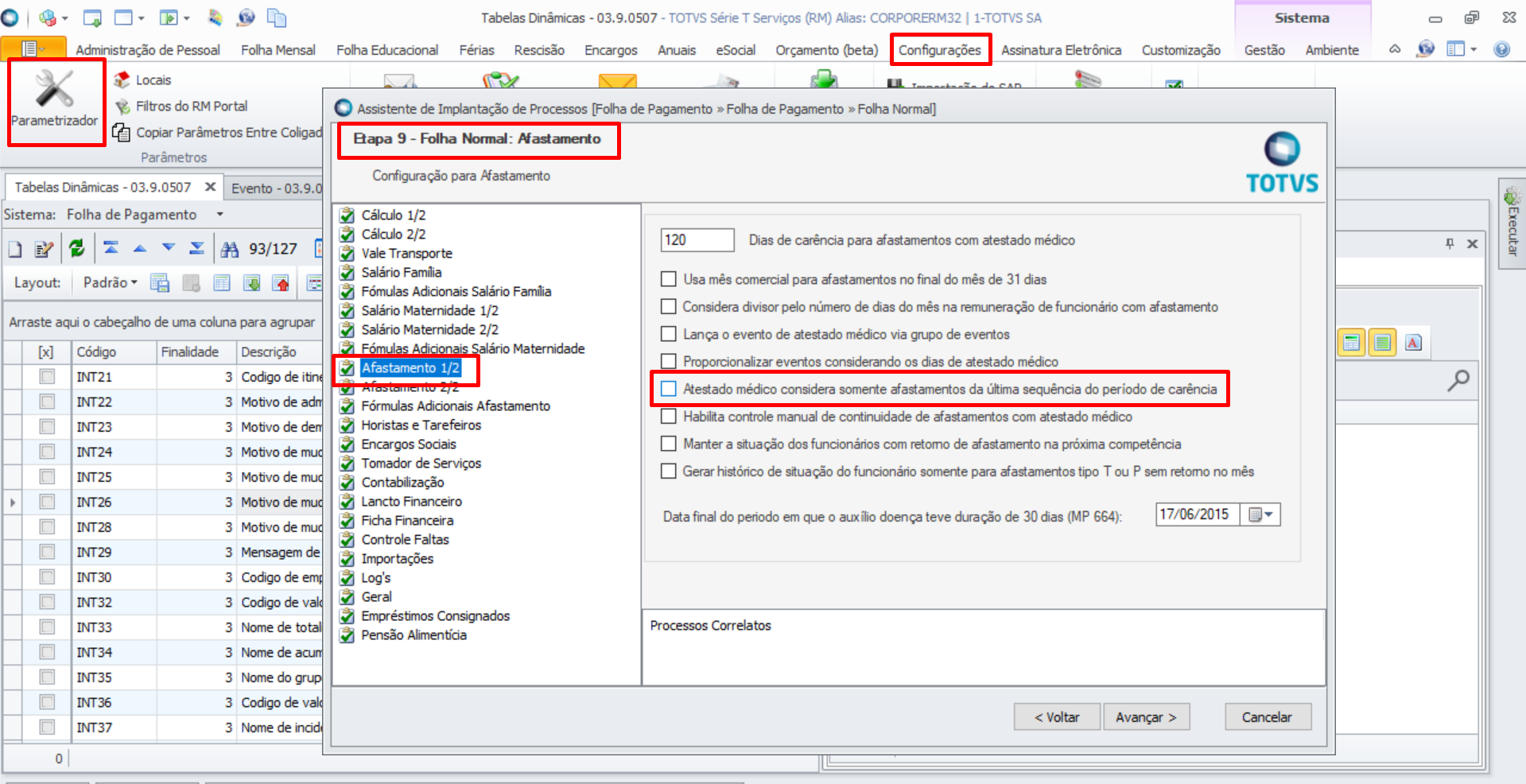This screenshot has width=1526, height=784.
Task: Click the Voltar button
Action: (1057, 717)
